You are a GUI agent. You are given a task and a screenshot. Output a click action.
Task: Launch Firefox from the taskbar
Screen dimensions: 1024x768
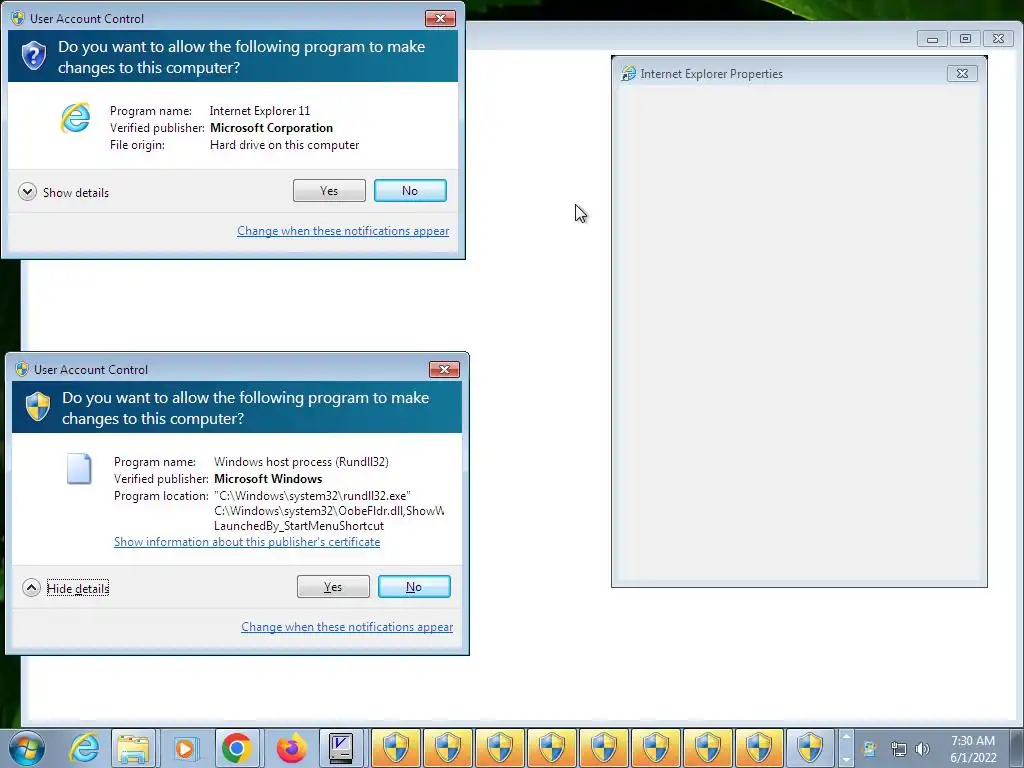(x=291, y=748)
